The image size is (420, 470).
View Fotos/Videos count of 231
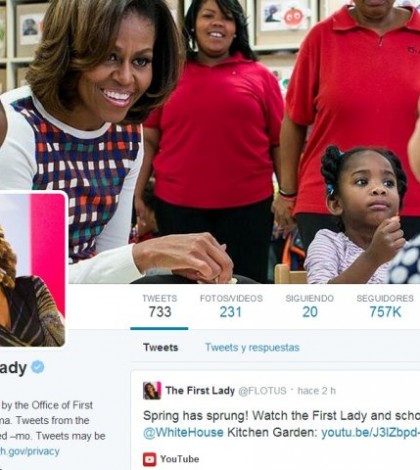[231, 306]
